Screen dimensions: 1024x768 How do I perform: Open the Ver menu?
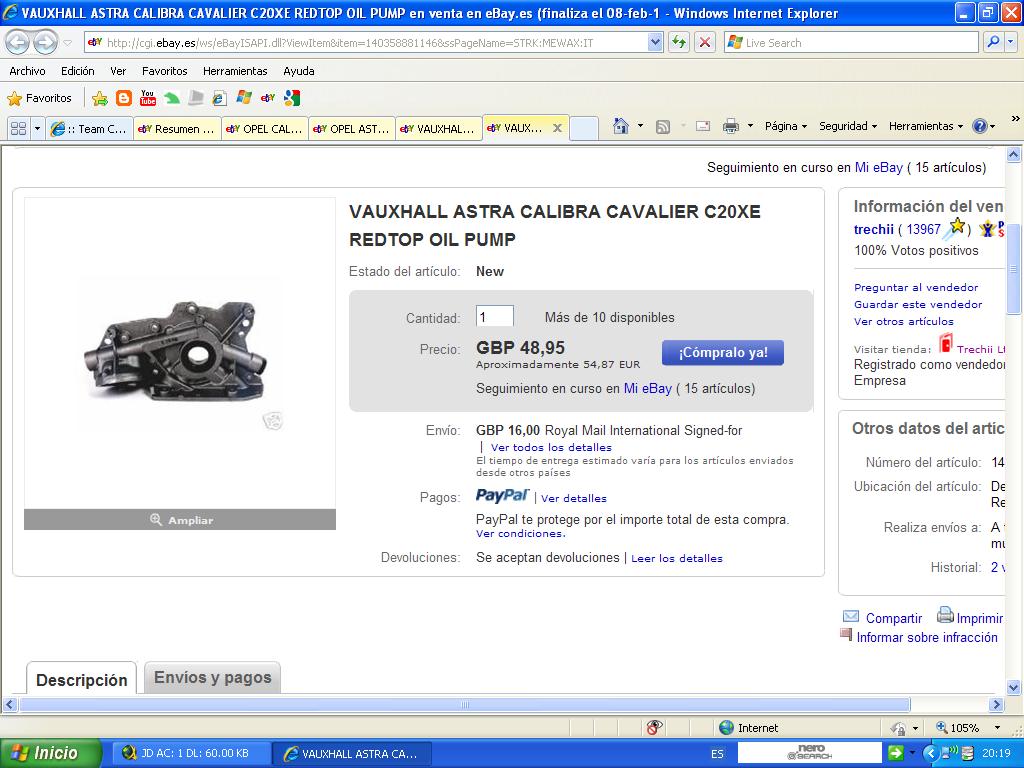118,71
